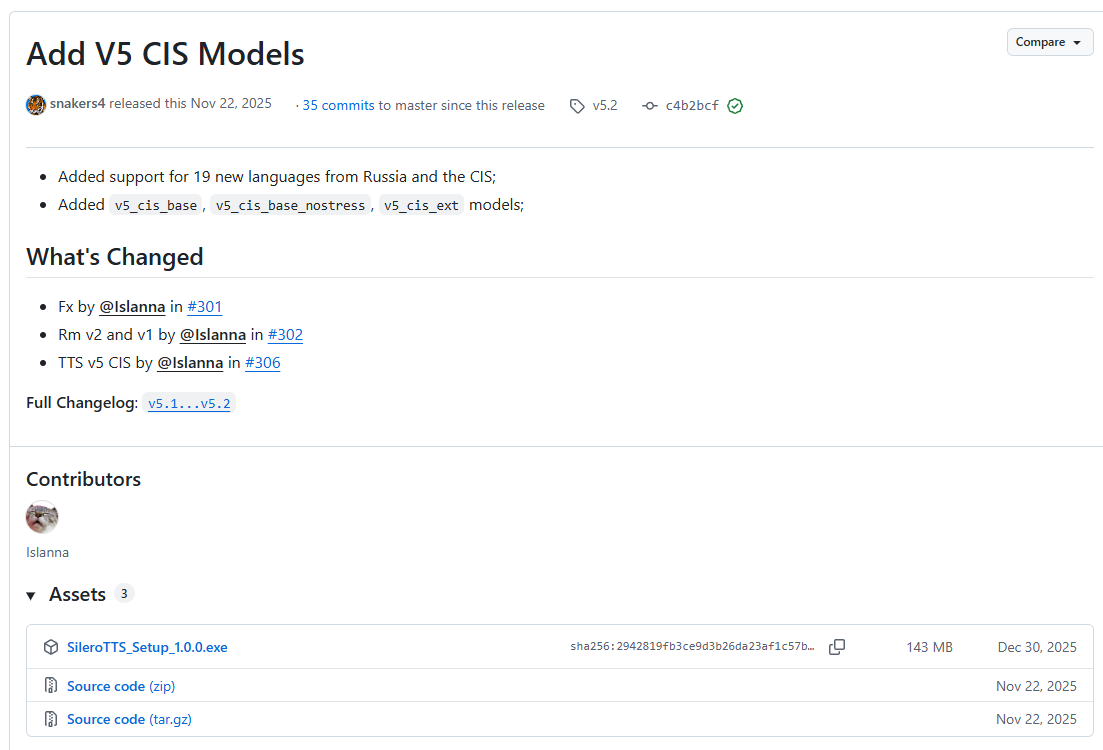1103x750 pixels.
Task: Download Source code (zip)
Action: click(x=121, y=686)
